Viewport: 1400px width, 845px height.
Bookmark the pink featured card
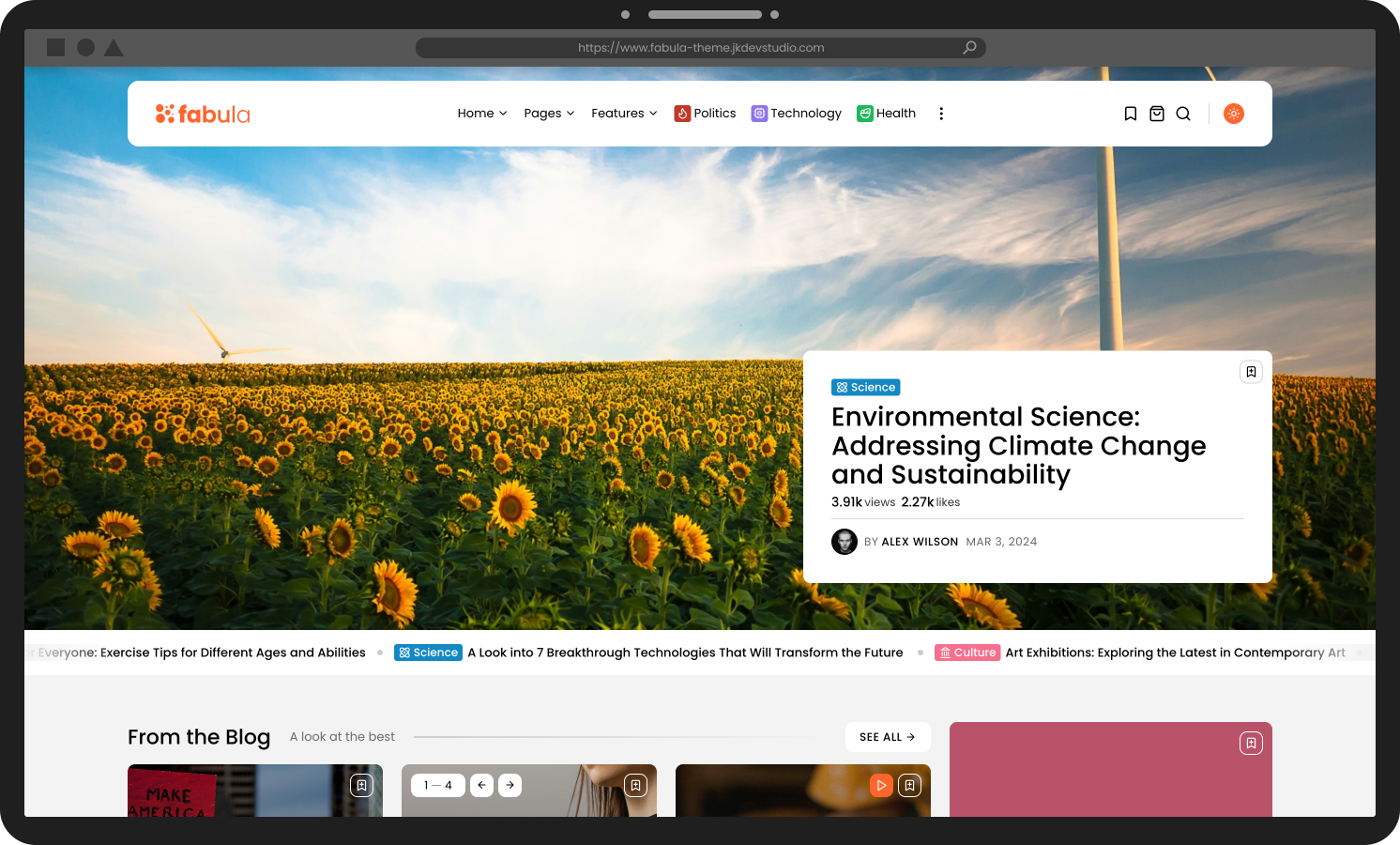(x=1251, y=744)
